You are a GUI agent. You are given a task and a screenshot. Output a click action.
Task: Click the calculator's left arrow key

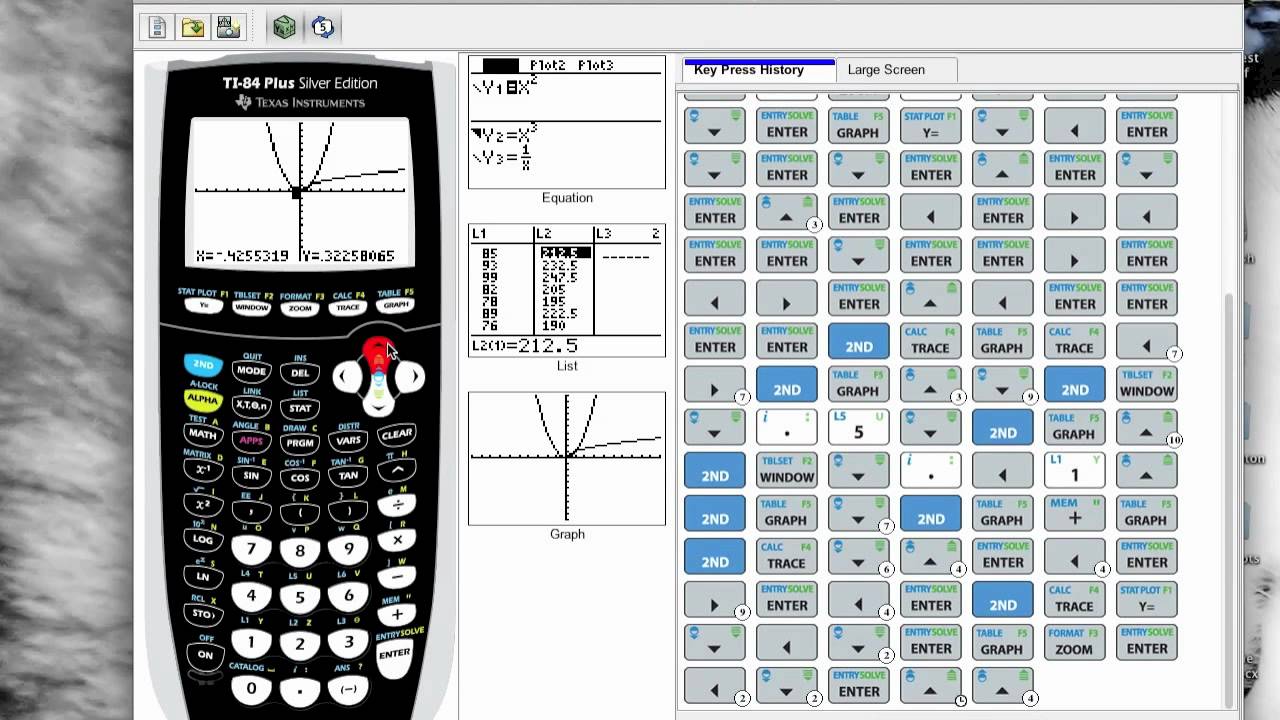(x=346, y=377)
